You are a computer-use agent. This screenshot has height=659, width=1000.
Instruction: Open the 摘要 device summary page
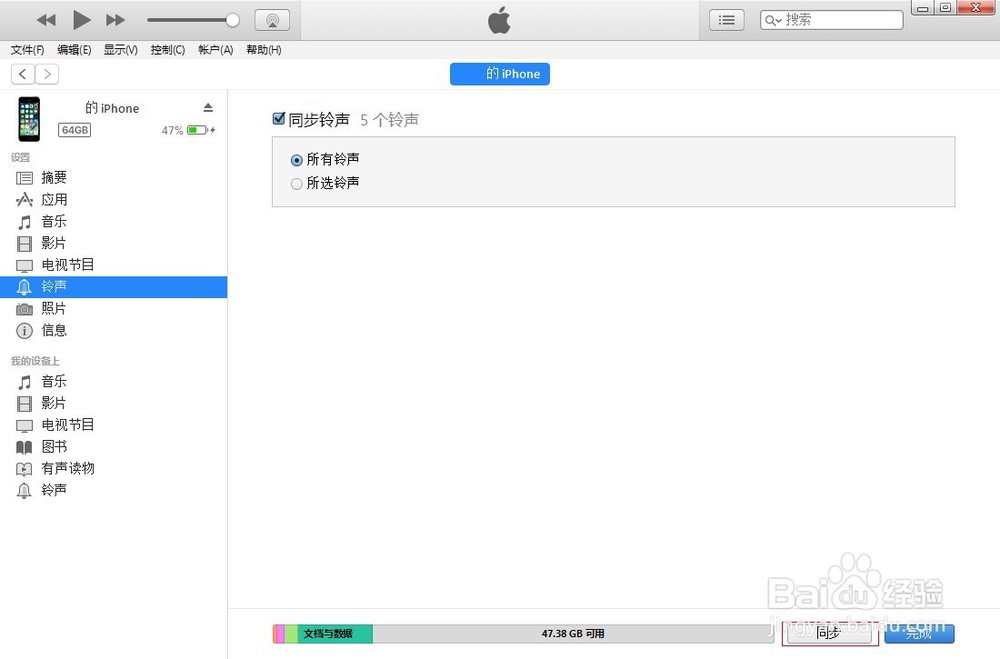point(54,177)
